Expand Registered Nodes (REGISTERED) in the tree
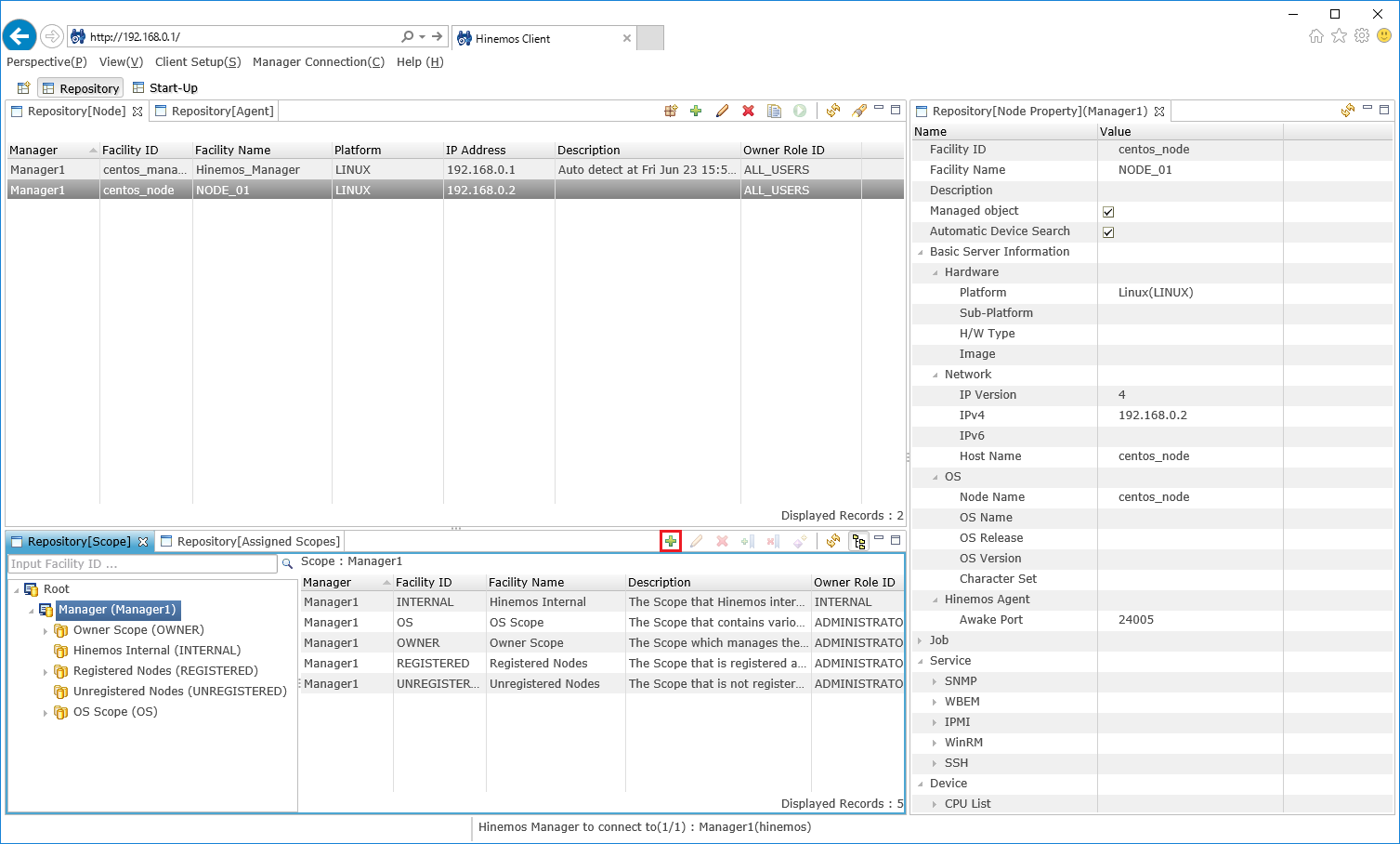The image size is (1400, 844). coord(46,671)
